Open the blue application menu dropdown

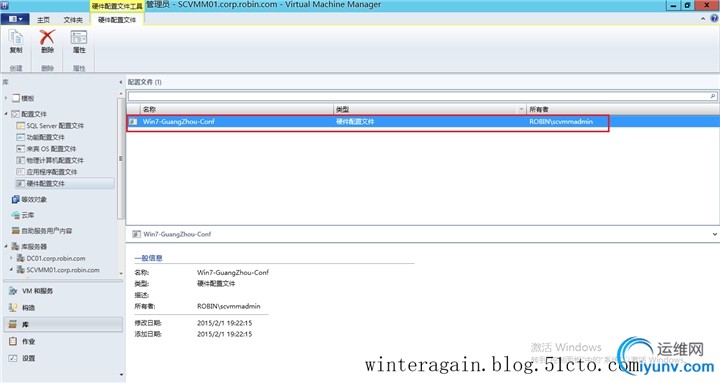coord(15,19)
